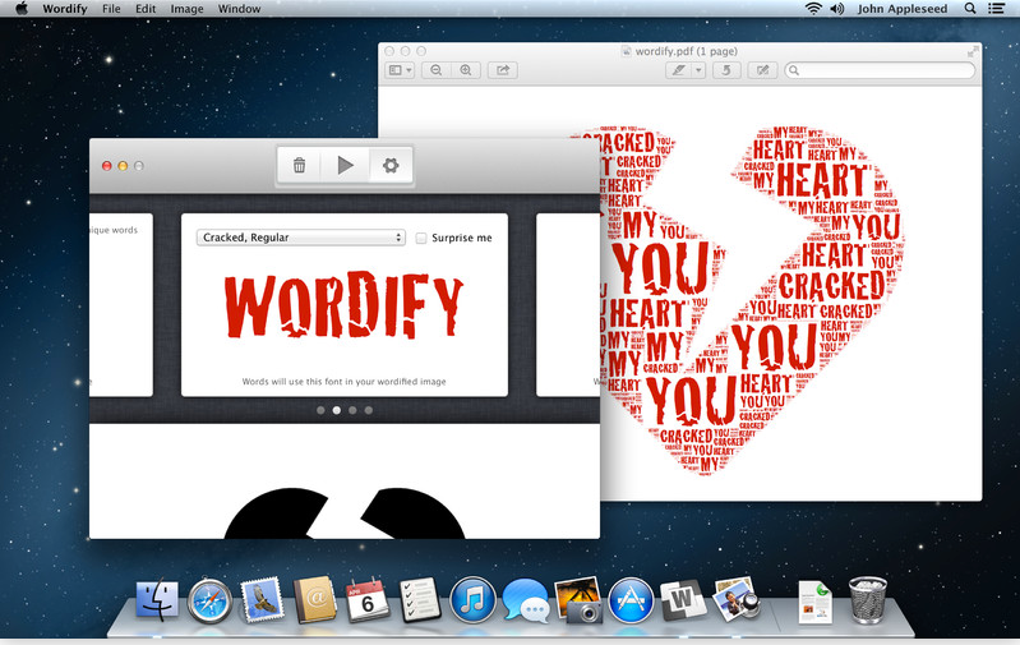Screen dimensions: 1020x645
Task: Open the File menu
Action: (111, 8)
